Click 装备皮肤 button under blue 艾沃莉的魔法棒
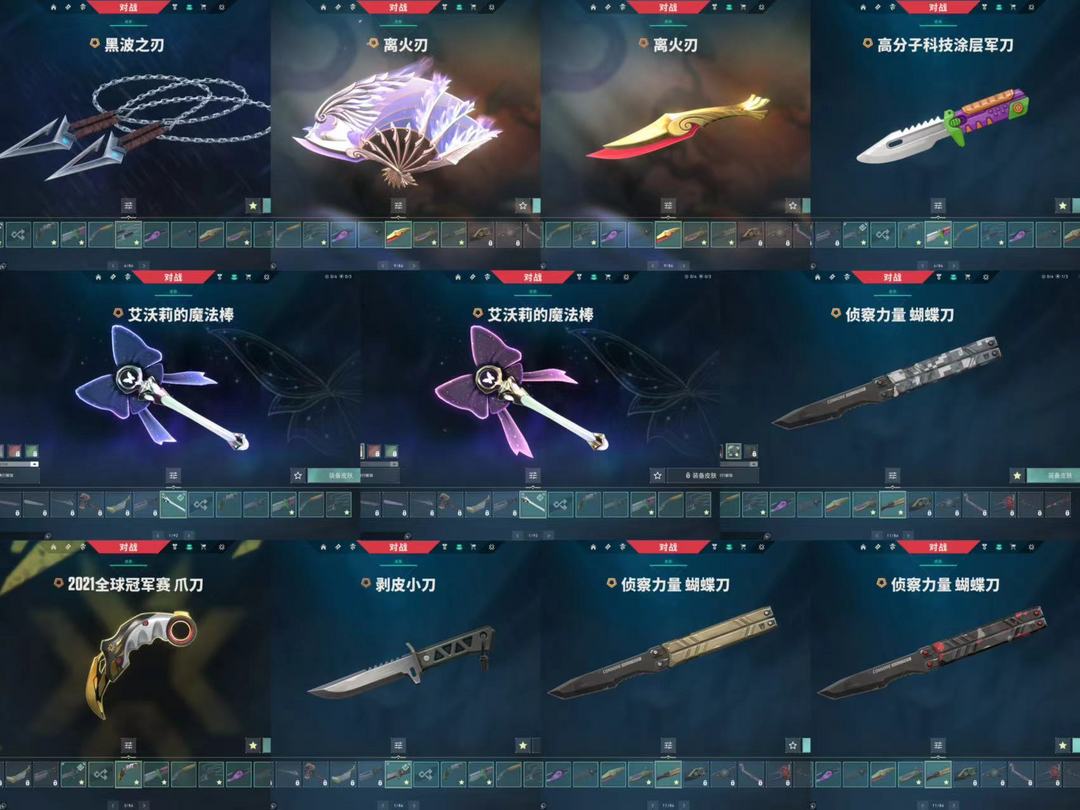The image size is (1080, 810). pos(333,475)
